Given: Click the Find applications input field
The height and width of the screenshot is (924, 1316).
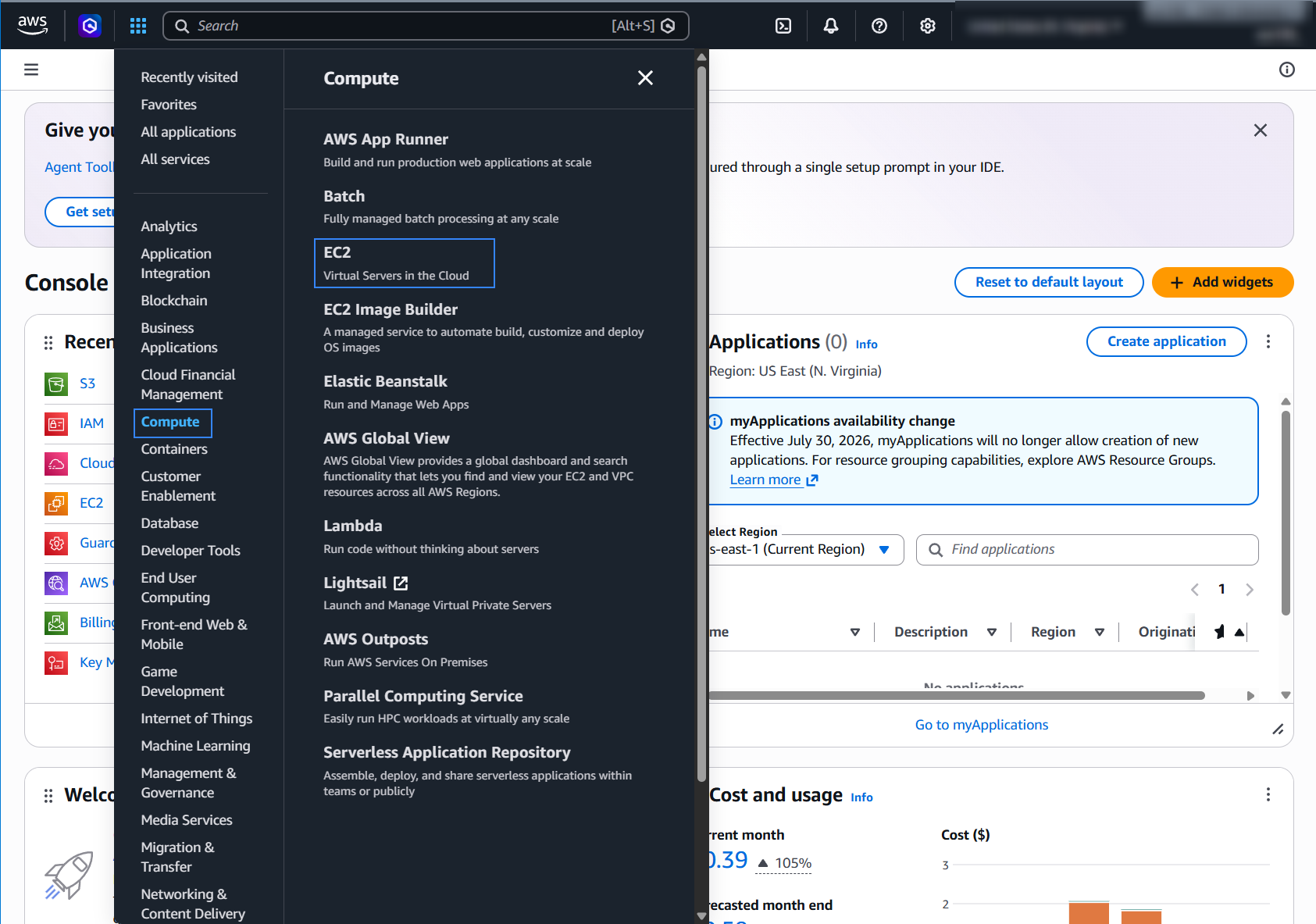Looking at the screenshot, I should click(x=1087, y=550).
